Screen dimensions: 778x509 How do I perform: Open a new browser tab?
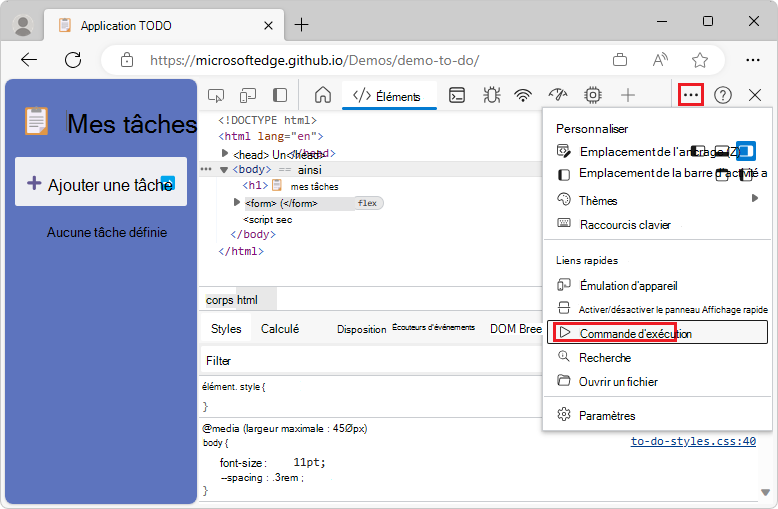[x=301, y=24]
